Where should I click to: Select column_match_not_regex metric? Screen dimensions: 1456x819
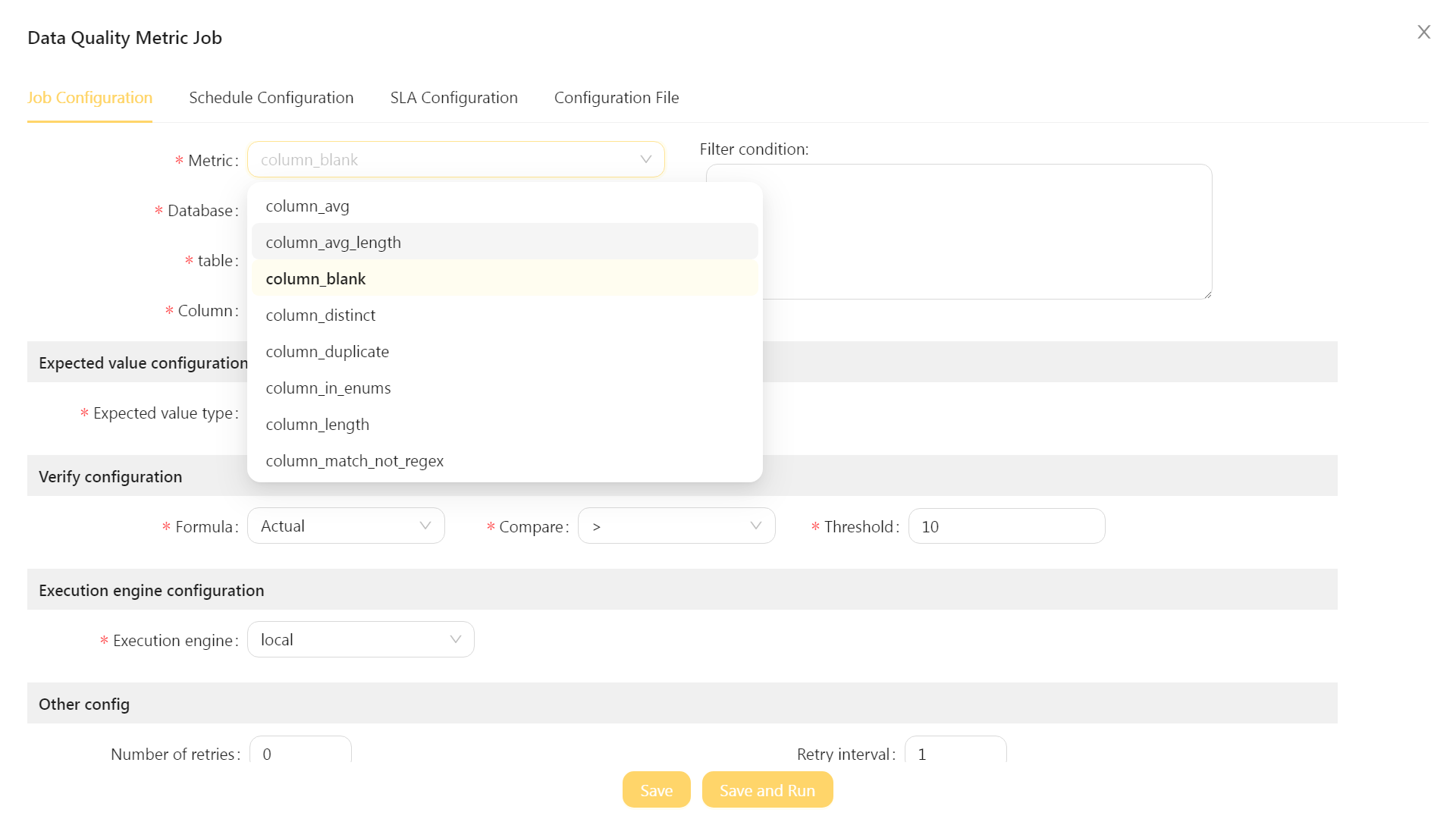[x=354, y=461]
